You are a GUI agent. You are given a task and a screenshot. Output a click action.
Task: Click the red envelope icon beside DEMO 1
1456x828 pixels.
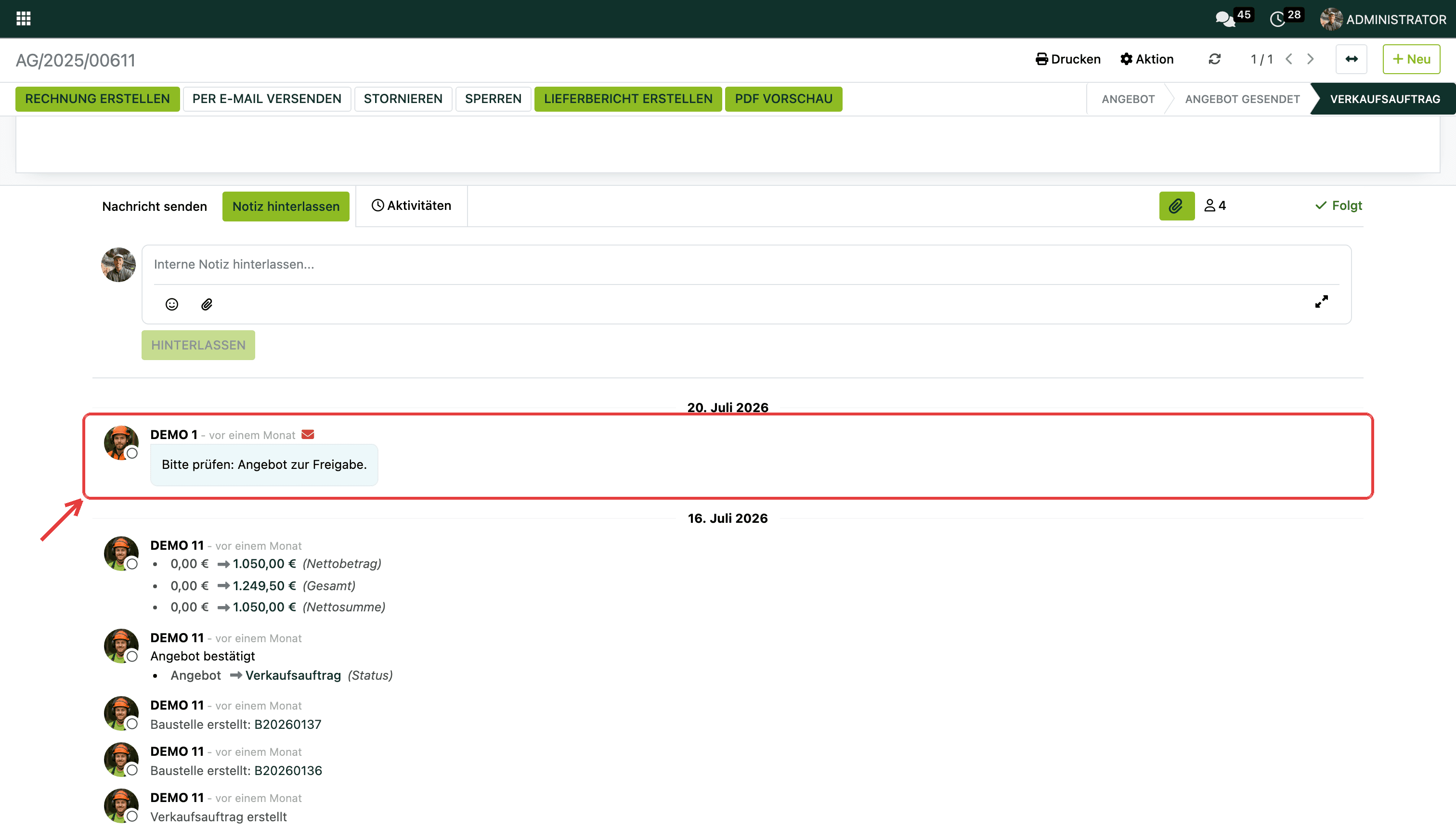(x=308, y=435)
